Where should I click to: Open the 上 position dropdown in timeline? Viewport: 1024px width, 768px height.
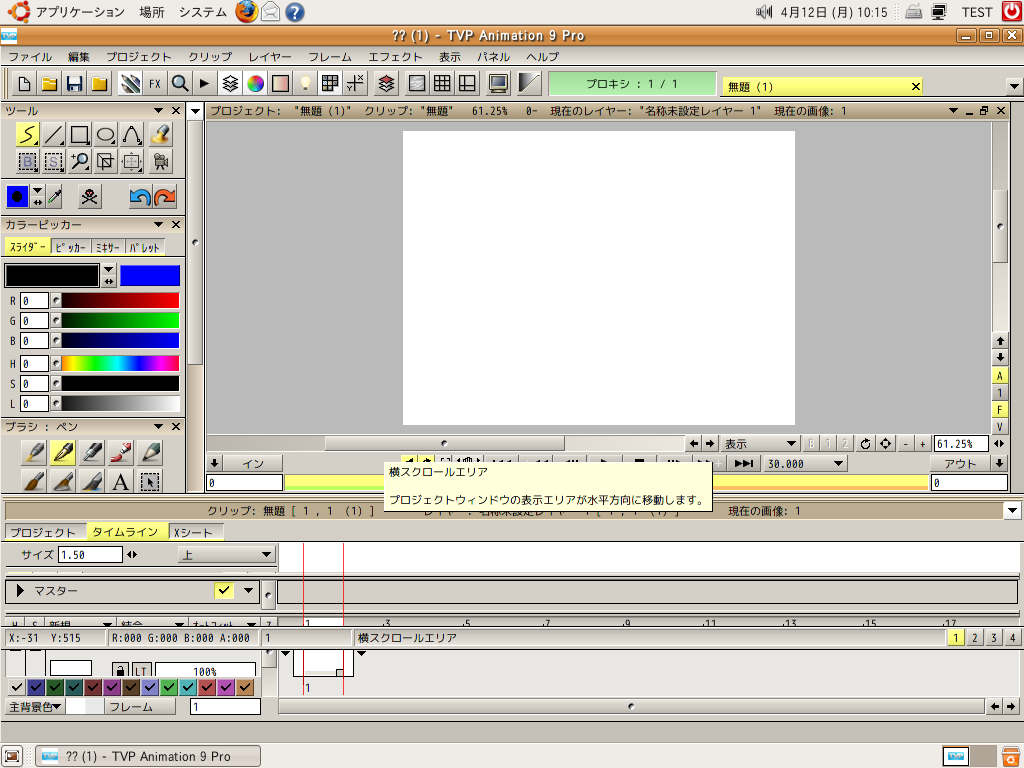226,555
